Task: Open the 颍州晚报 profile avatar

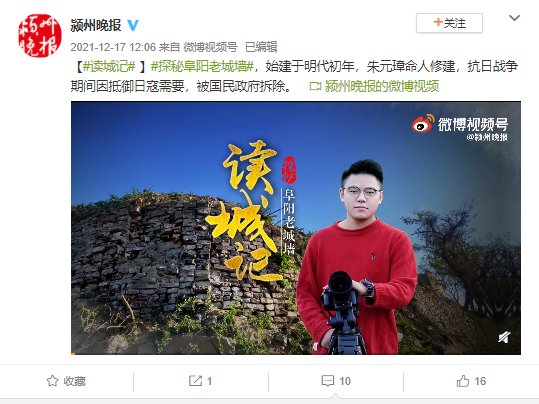Action: (40, 35)
